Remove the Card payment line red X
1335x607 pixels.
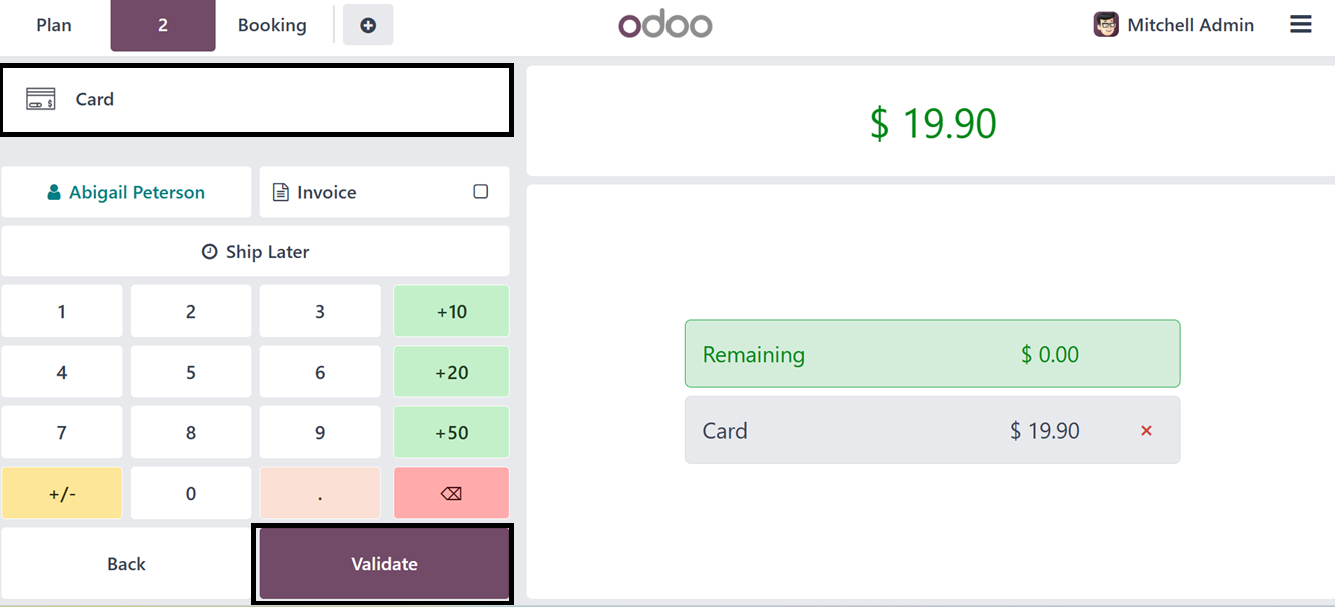pos(1146,431)
